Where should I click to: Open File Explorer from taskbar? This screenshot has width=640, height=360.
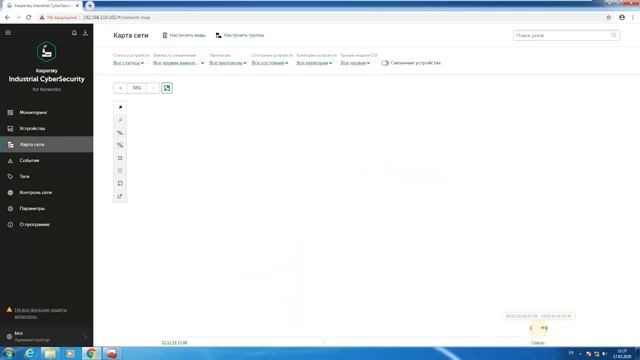pos(50,353)
